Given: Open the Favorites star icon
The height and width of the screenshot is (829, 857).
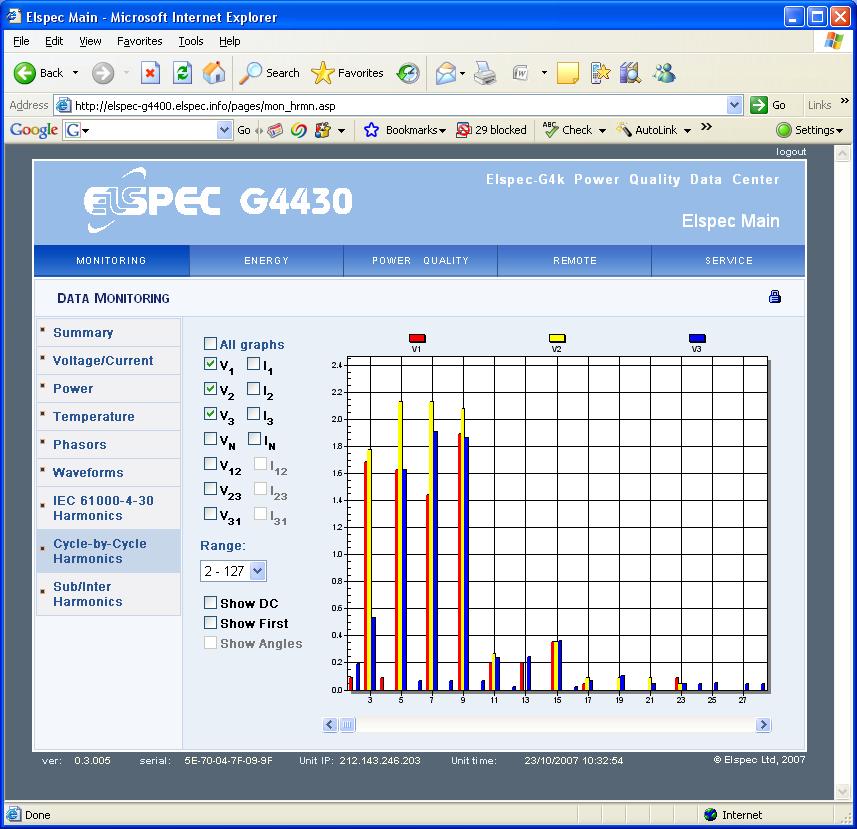Looking at the screenshot, I should point(322,73).
